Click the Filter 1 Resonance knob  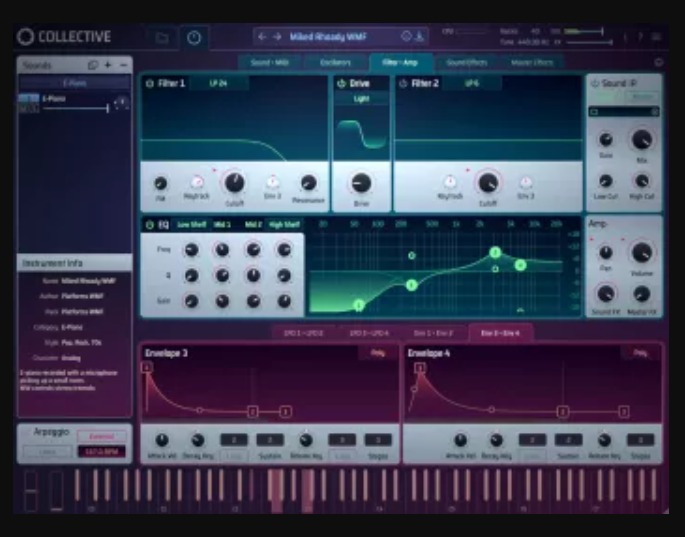coord(309,183)
